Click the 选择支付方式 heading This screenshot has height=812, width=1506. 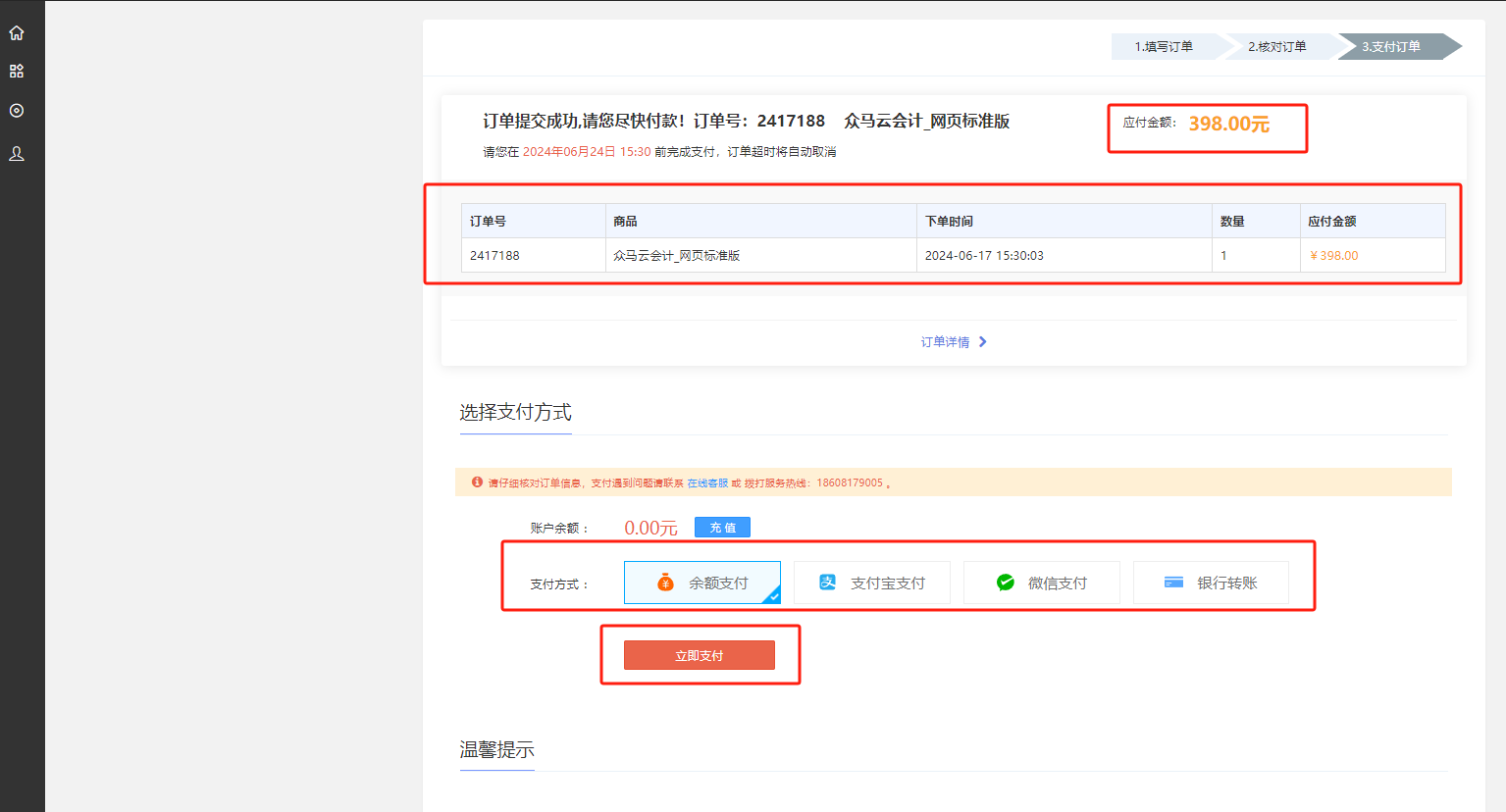pos(515,412)
